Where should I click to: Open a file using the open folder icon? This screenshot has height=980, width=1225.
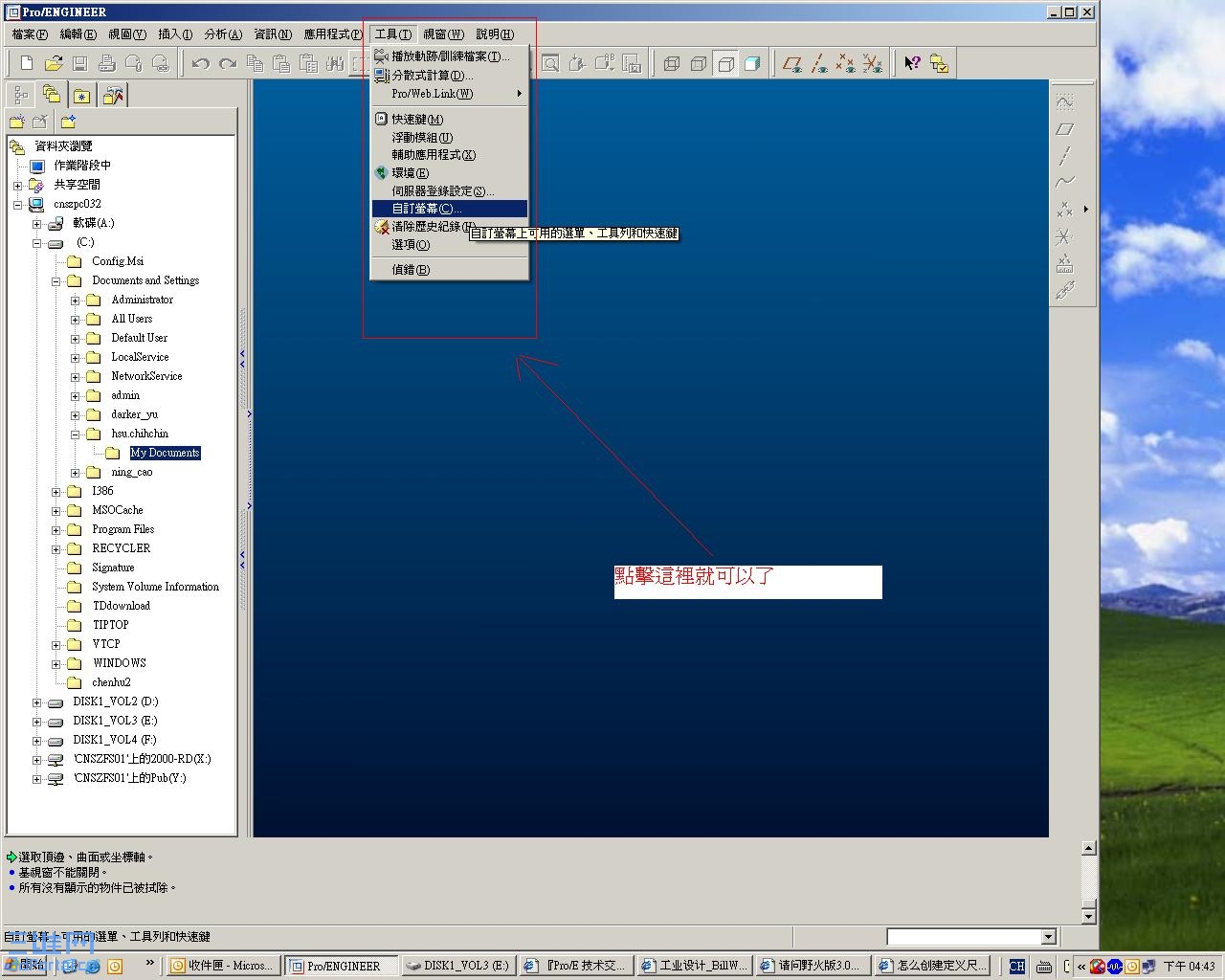54,63
